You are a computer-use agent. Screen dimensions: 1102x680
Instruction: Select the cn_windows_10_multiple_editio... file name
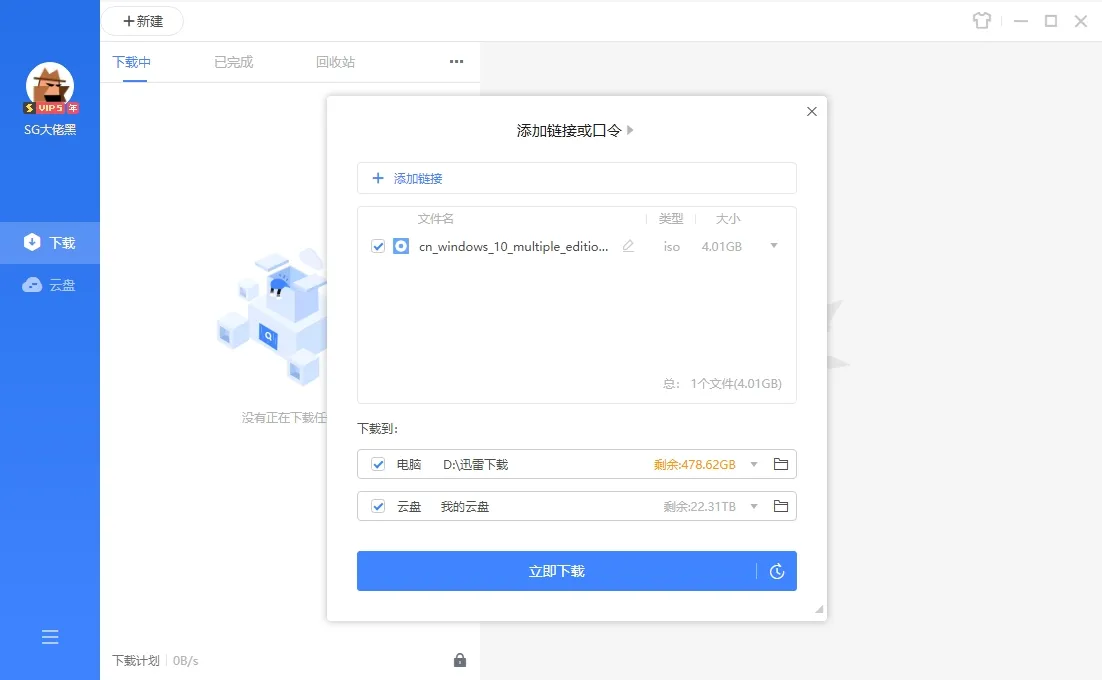point(514,247)
